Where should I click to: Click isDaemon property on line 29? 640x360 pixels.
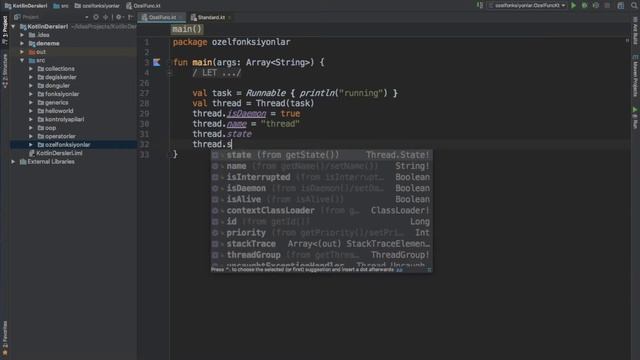click(247, 113)
